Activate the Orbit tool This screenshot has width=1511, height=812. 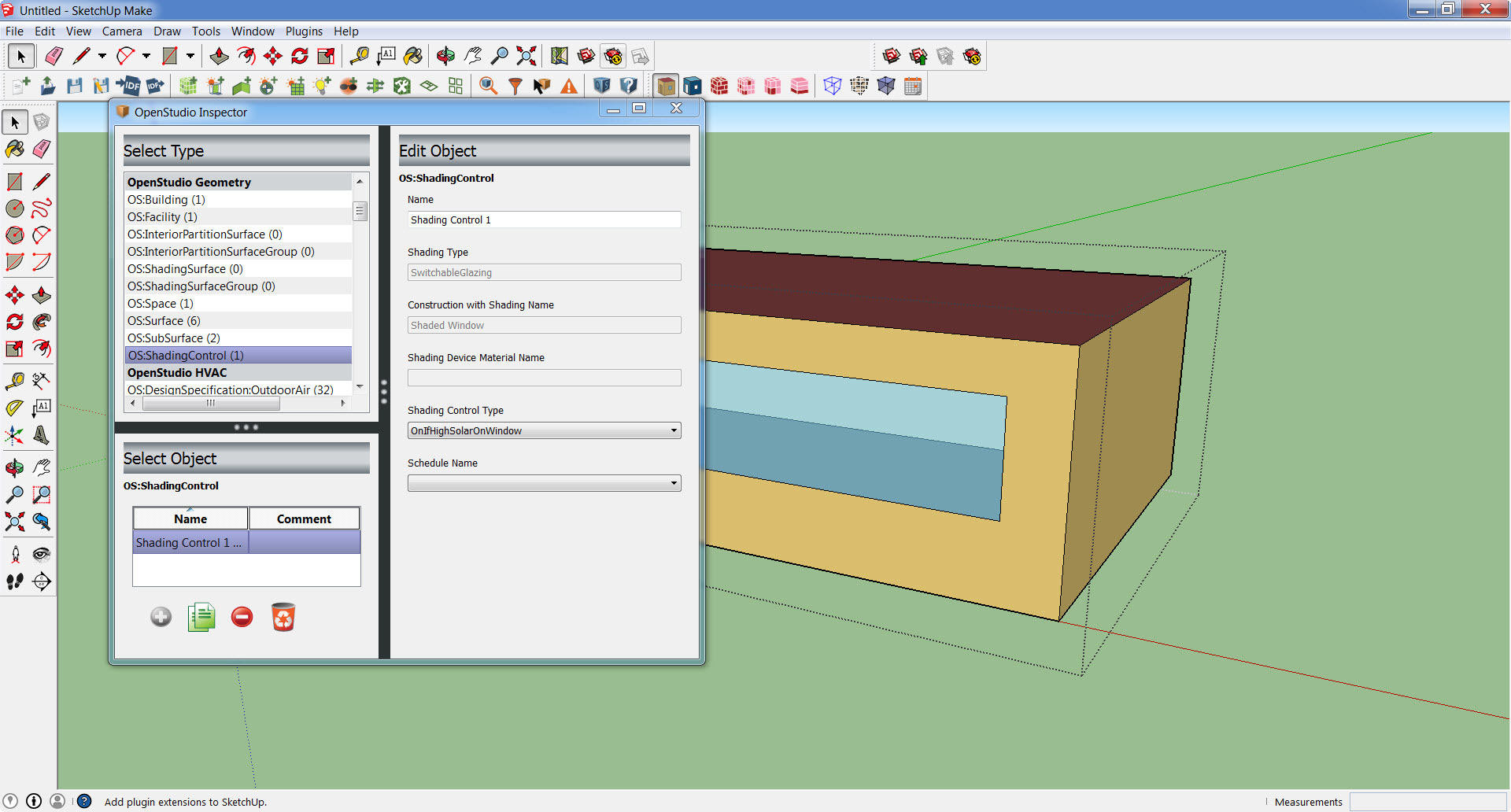coord(446,56)
